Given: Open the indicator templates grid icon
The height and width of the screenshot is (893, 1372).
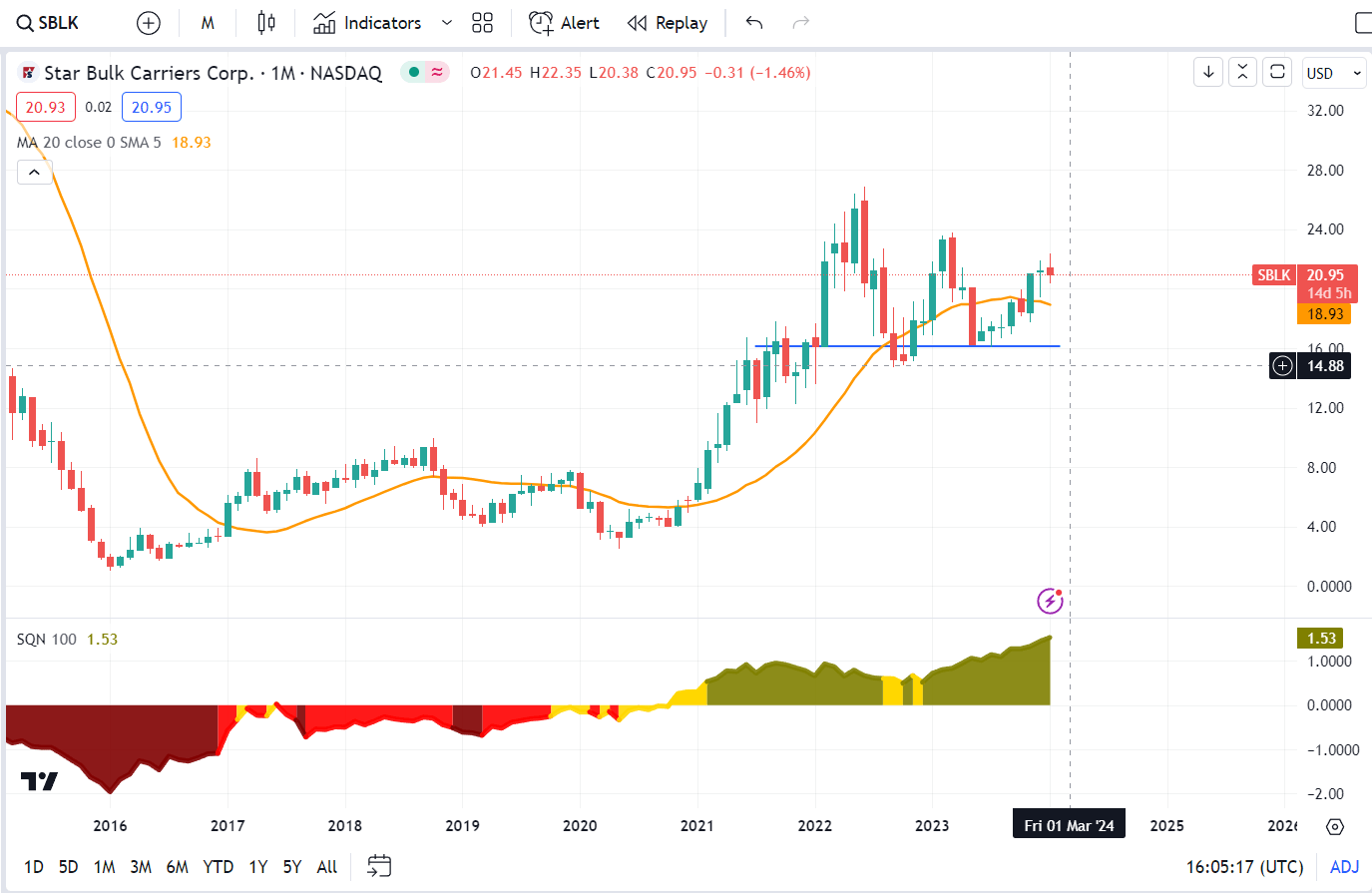Looking at the screenshot, I should (482, 22).
